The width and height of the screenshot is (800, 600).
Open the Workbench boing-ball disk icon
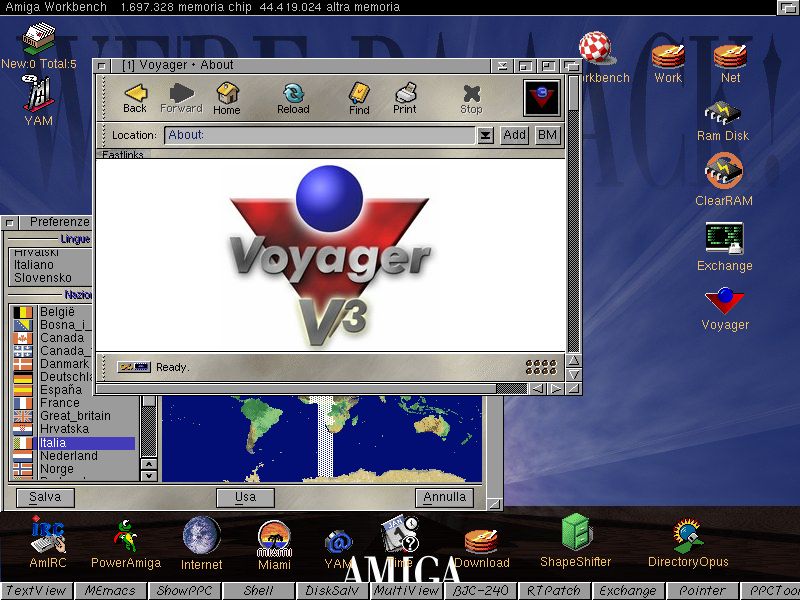595,47
